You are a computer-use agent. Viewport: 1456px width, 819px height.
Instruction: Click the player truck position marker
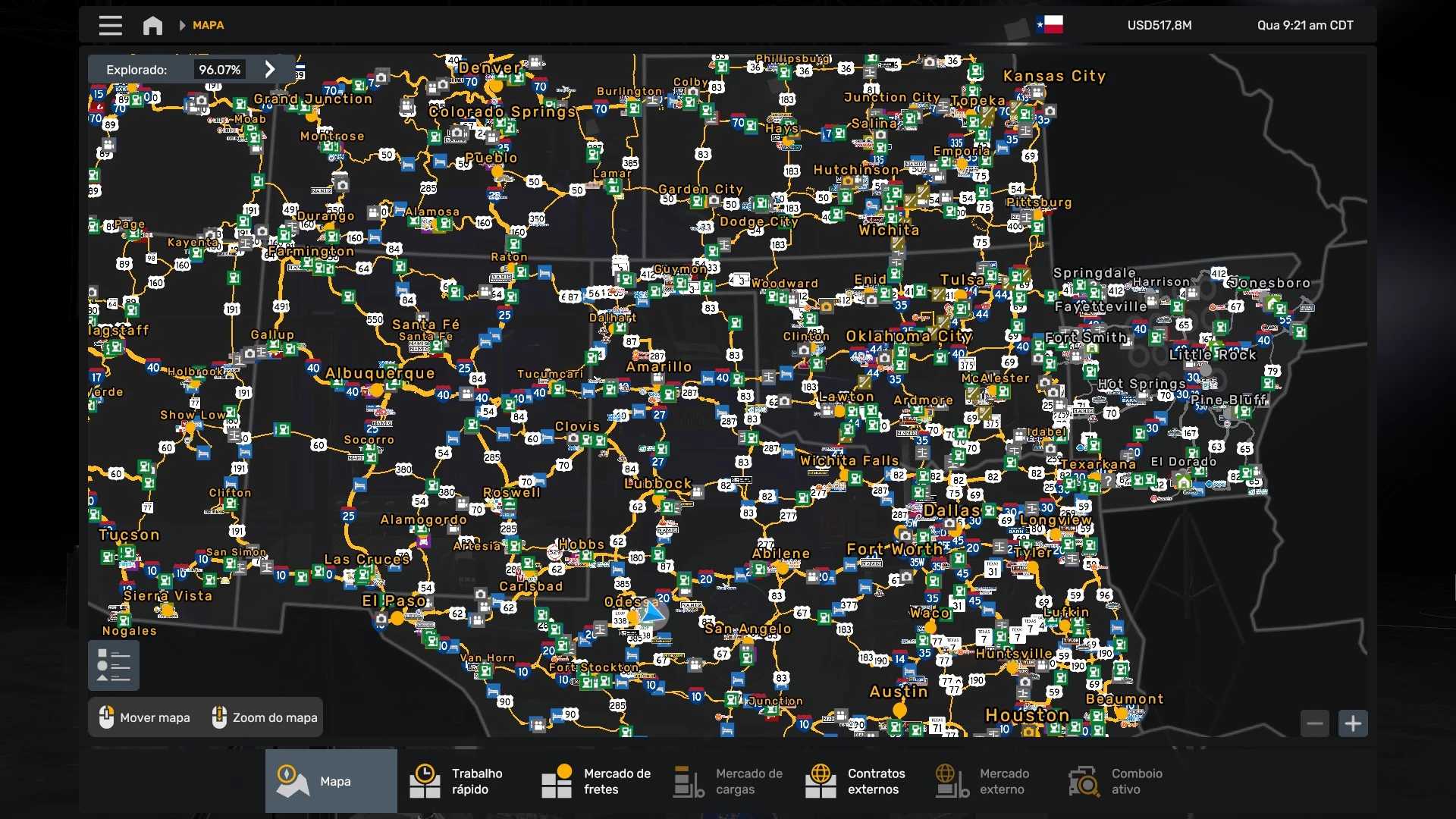point(652,611)
